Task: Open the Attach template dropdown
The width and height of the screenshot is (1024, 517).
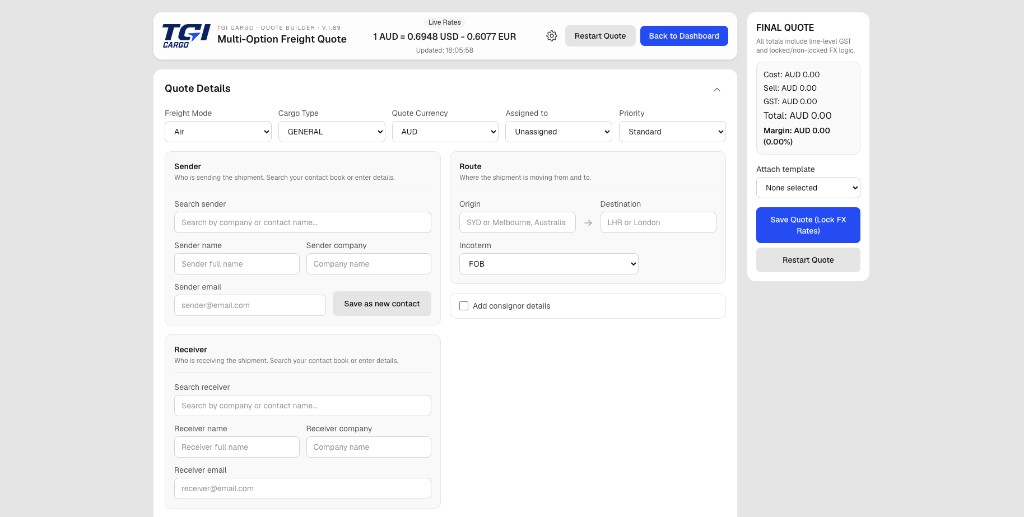Action: (808, 188)
